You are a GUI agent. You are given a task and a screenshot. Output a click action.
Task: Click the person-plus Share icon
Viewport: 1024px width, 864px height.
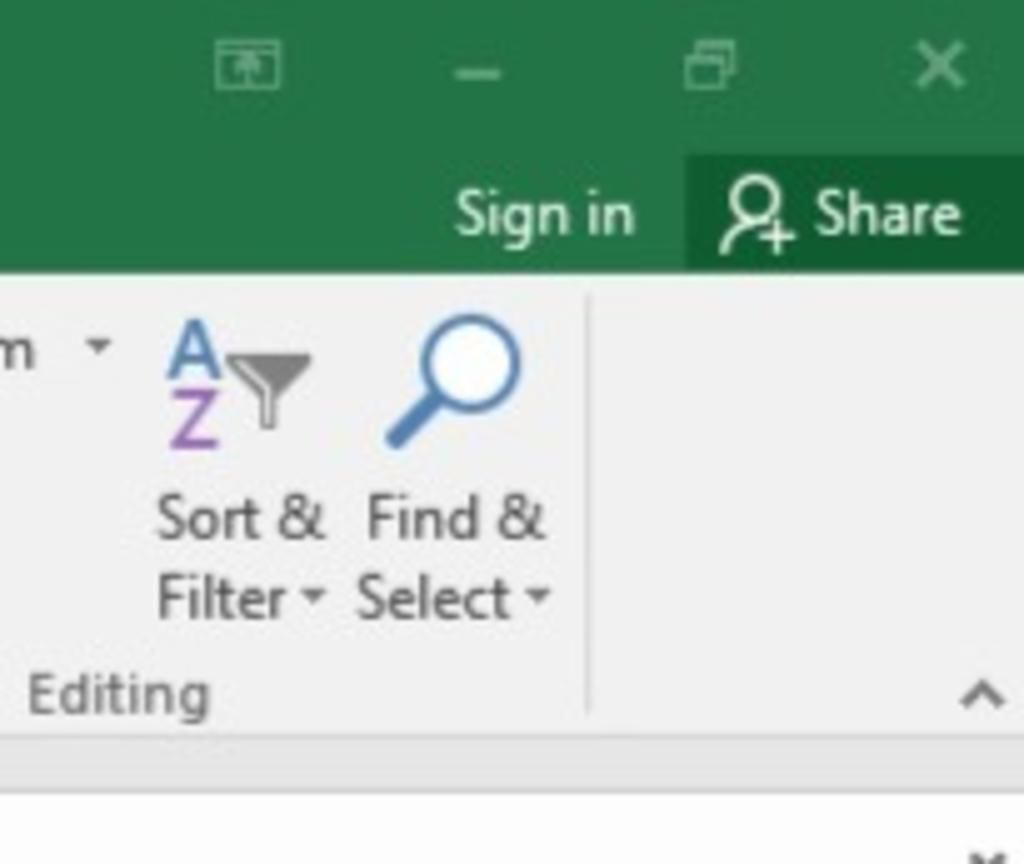tap(756, 215)
